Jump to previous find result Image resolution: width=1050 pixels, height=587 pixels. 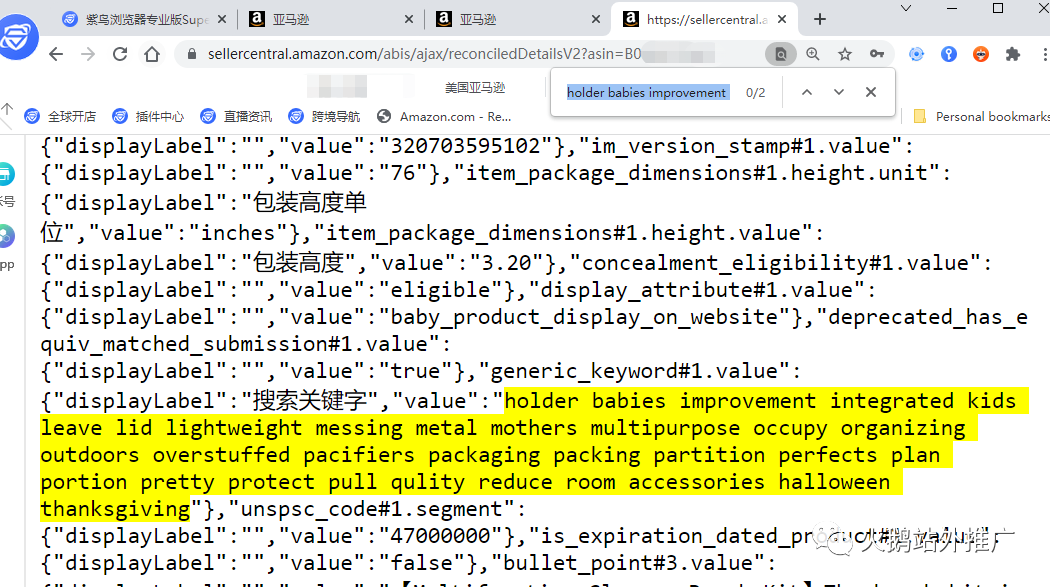pyautogui.click(x=807, y=92)
